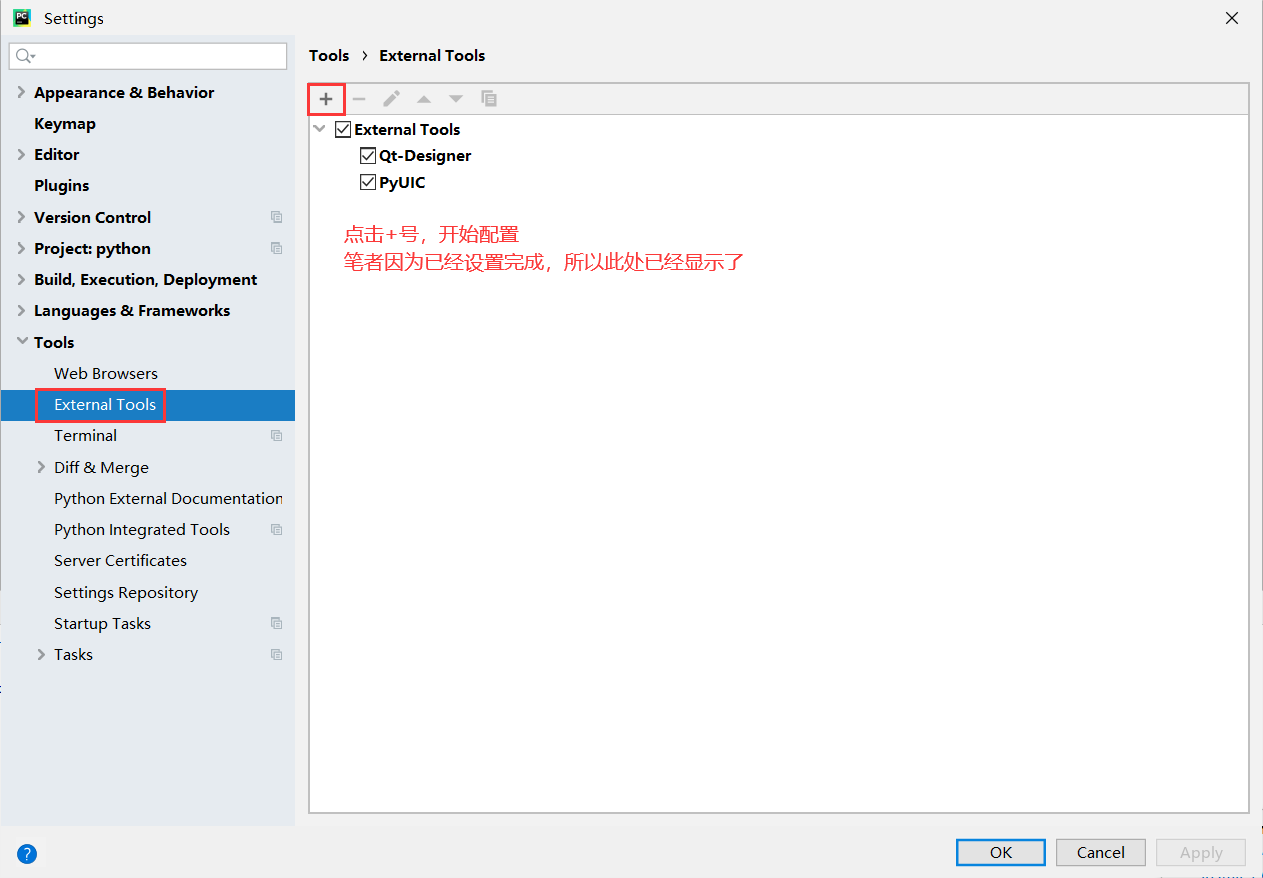Expand the Tasks subsection
The height and width of the screenshot is (878, 1263).
[x=41, y=655]
